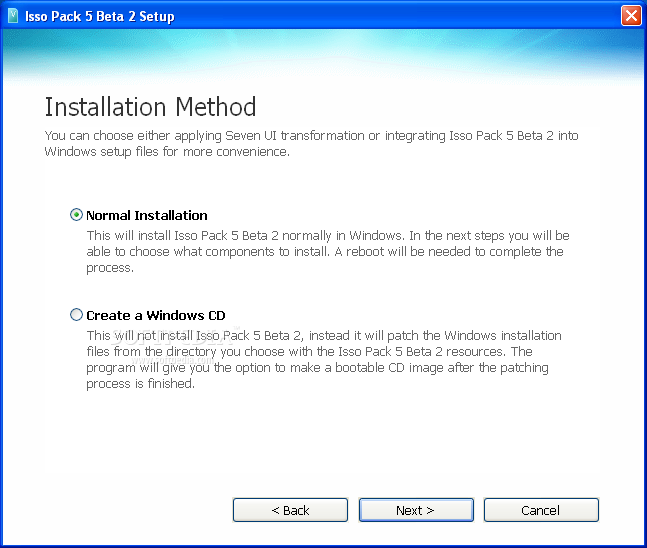Viewport: 647px width, 548px height.
Task: Choose the Create a Windows CD option
Action: coord(76,315)
